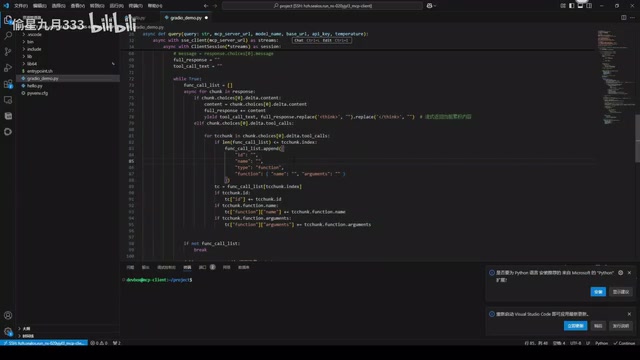The image size is (640, 360).
Task: Click the editor minimap
Action: click(x=615, y=78)
